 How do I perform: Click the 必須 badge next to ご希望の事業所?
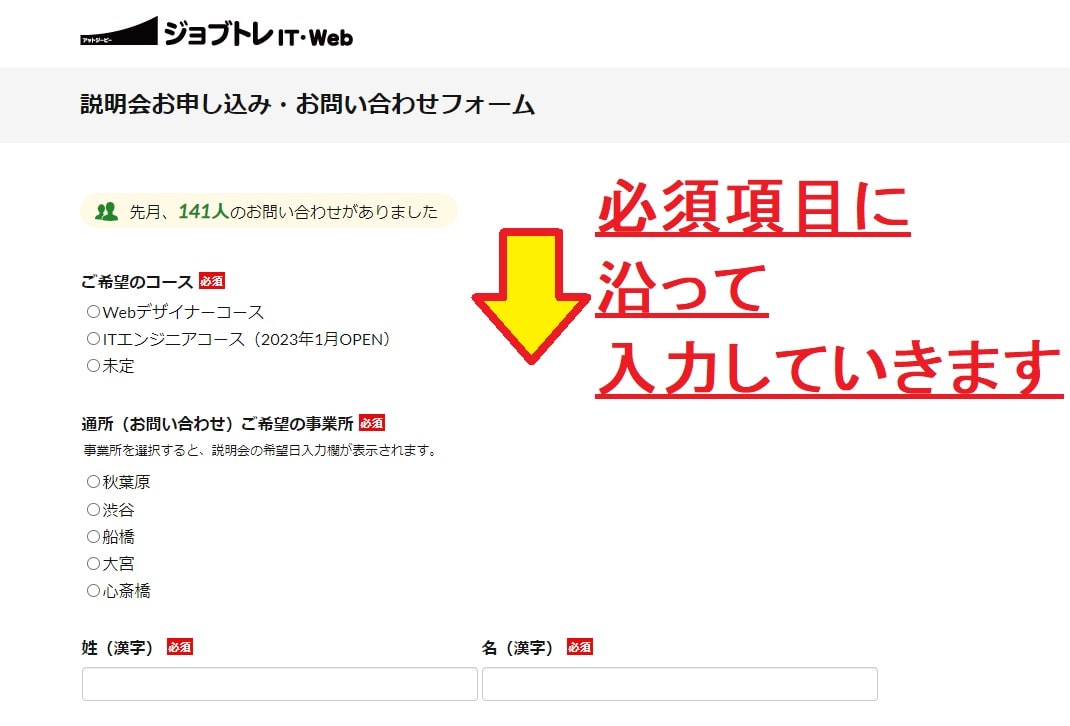(x=372, y=423)
